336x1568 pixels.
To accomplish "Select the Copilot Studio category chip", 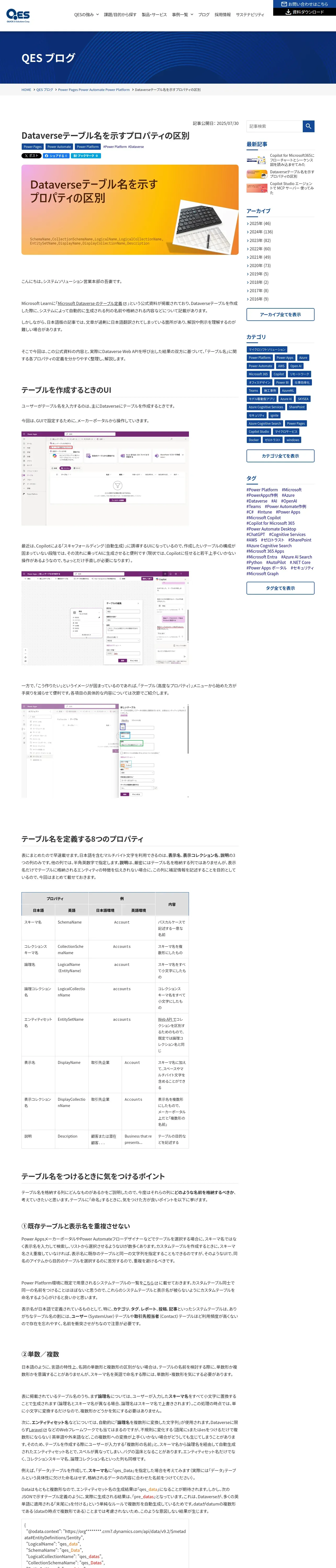I will 259,431.
